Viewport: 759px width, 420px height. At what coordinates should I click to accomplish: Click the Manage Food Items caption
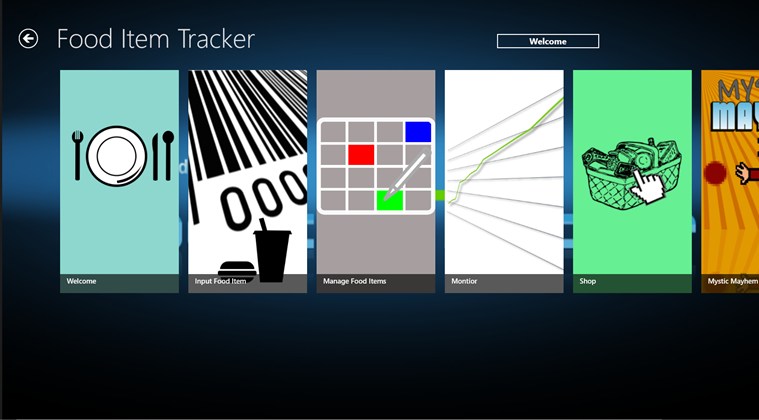(x=355, y=282)
